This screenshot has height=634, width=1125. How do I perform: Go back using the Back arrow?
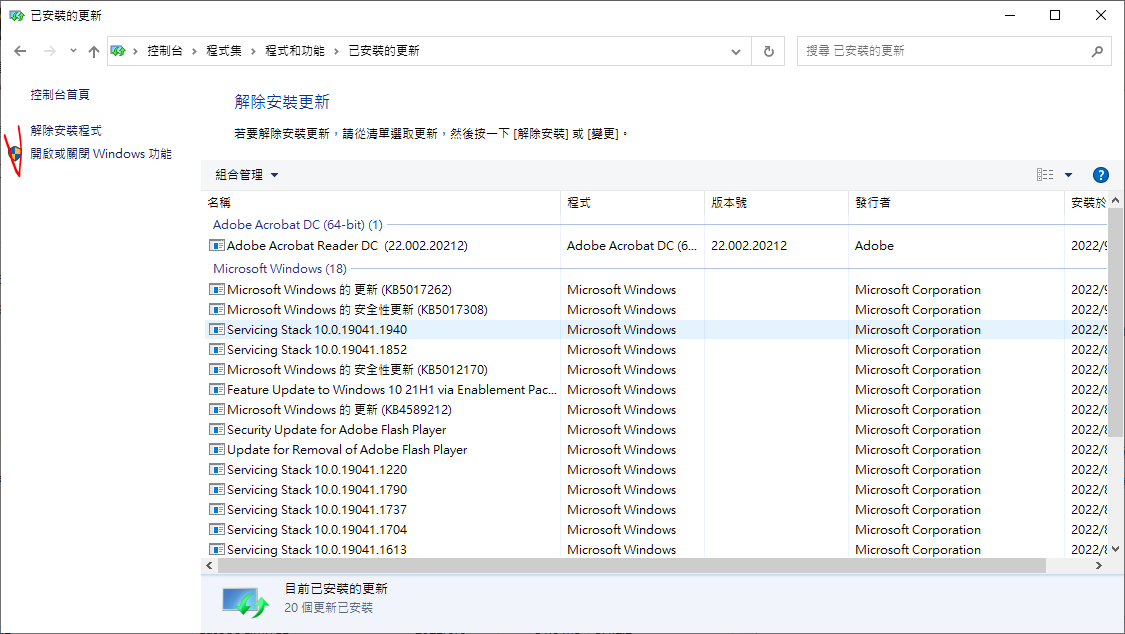(20, 51)
